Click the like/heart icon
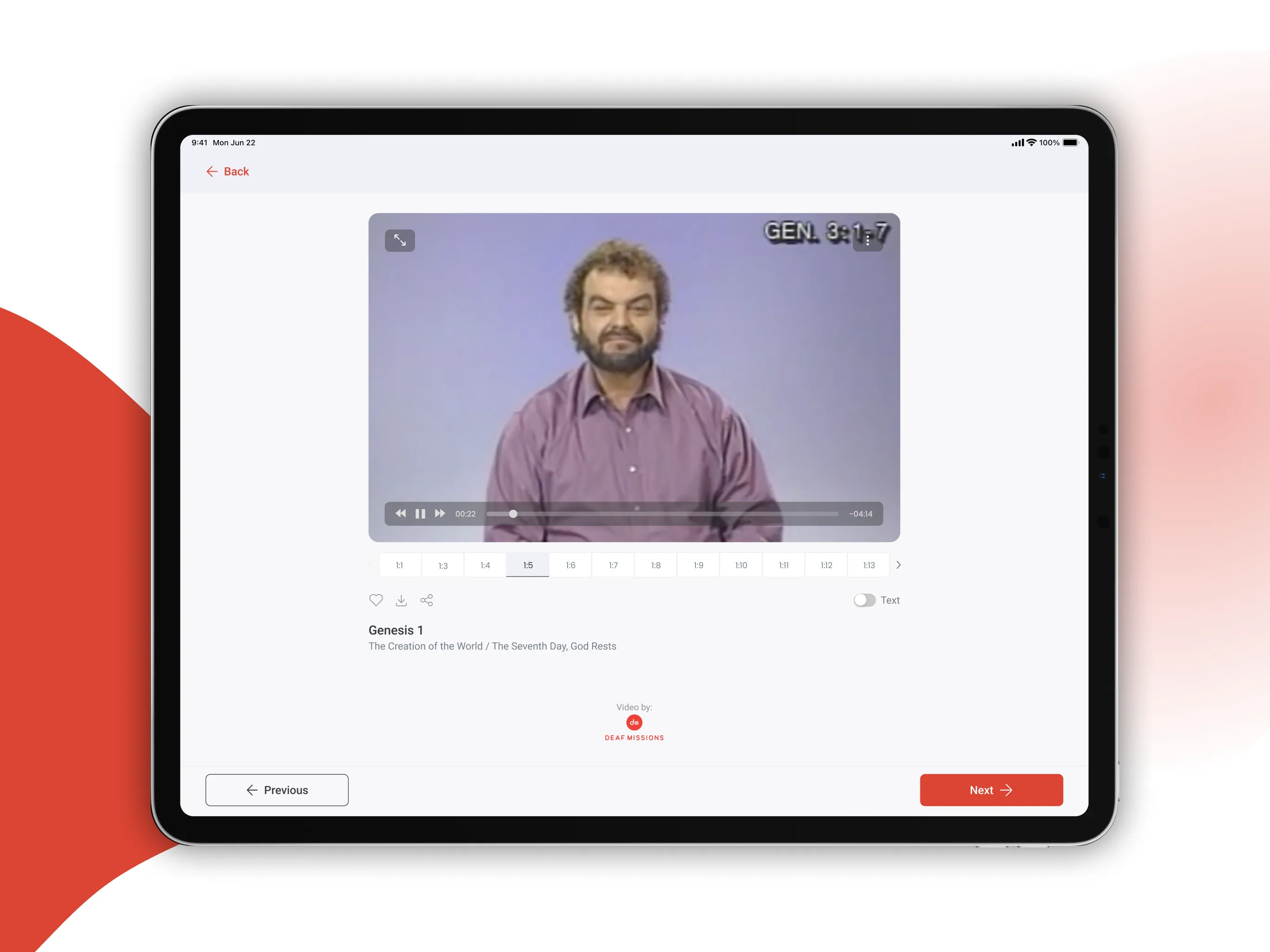 click(377, 600)
